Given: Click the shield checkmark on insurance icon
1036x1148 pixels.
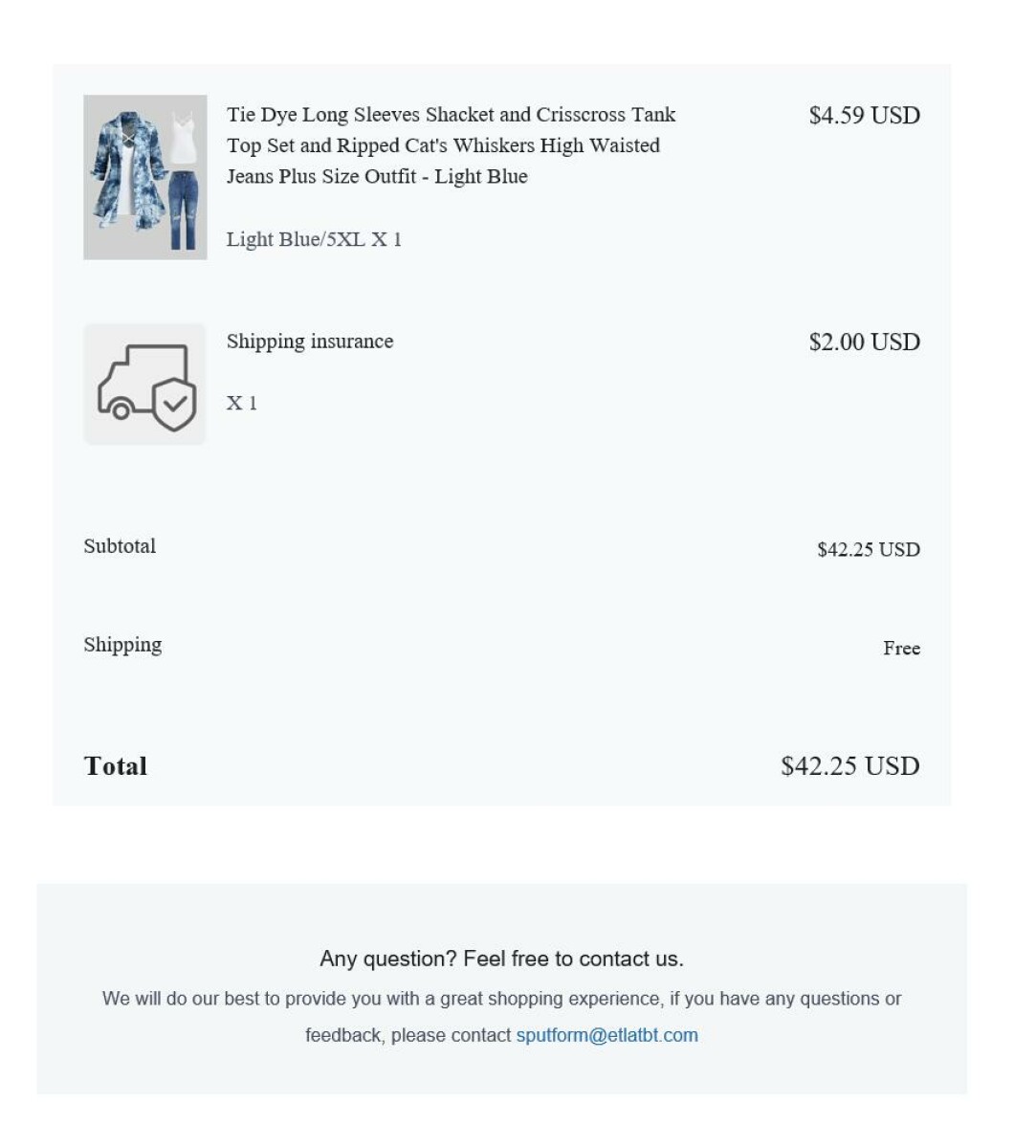Looking at the screenshot, I should point(175,405).
